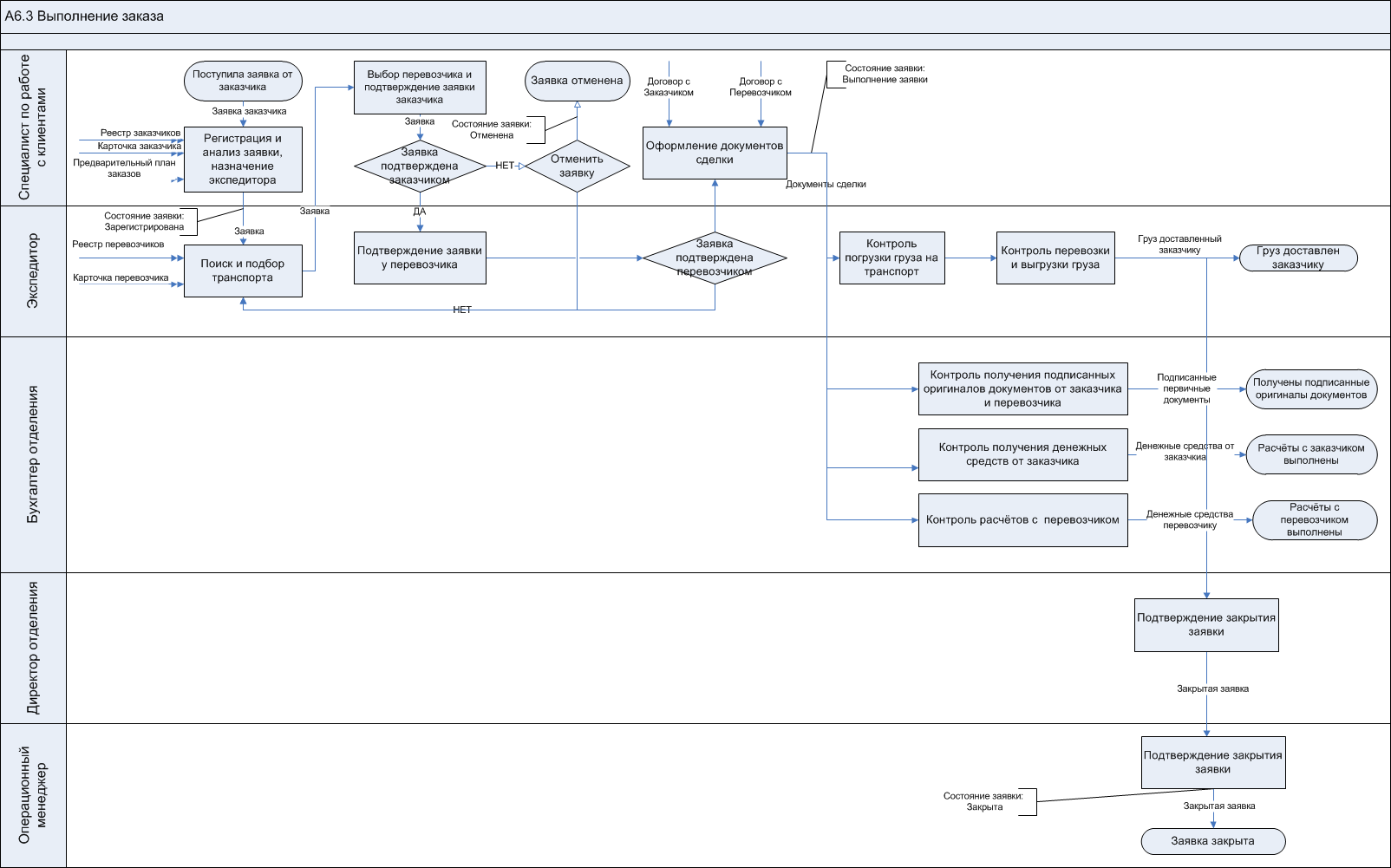Viewport: 1391px width, 868px height.
Task: Select the 'Контроль погрузки груза на транспорт' box
Action: 891,258
